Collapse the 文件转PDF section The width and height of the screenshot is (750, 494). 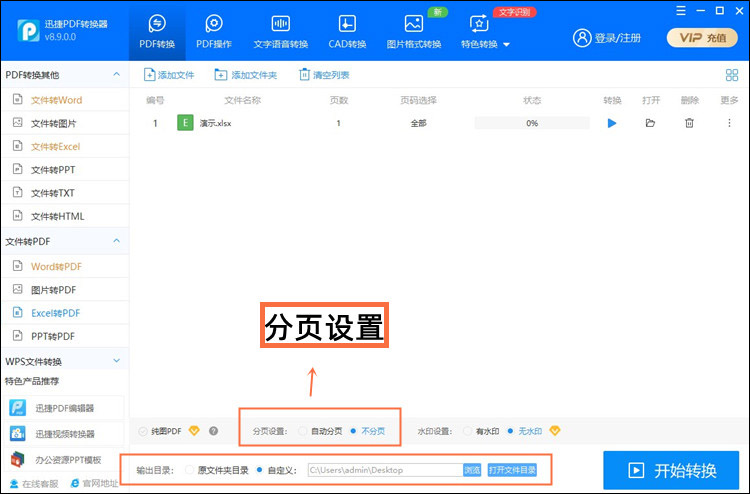tap(116, 241)
